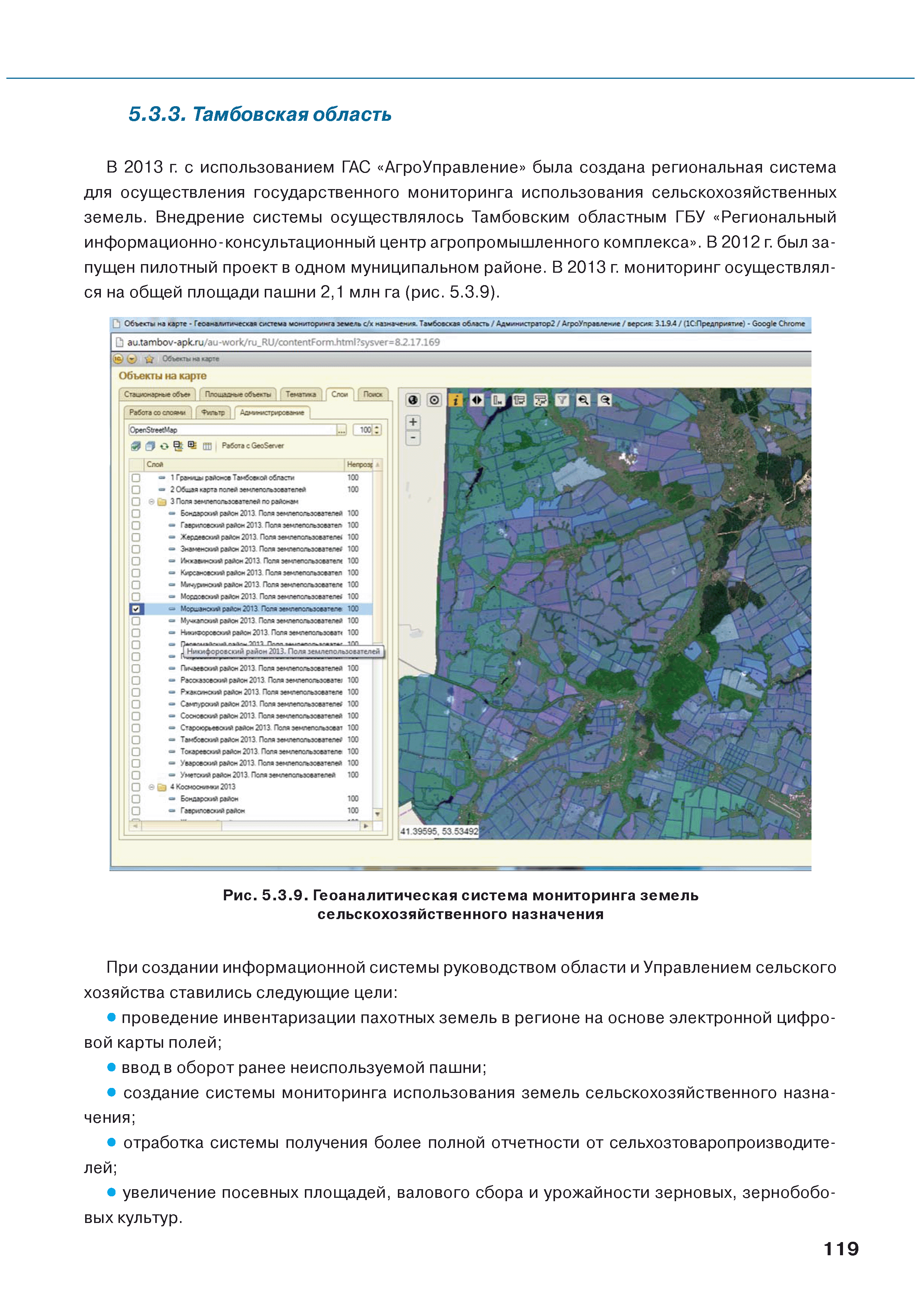Click the favorites star icon in the app bar
Image resolution: width=921 pixels, height=1316 pixels.
coord(149,359)
